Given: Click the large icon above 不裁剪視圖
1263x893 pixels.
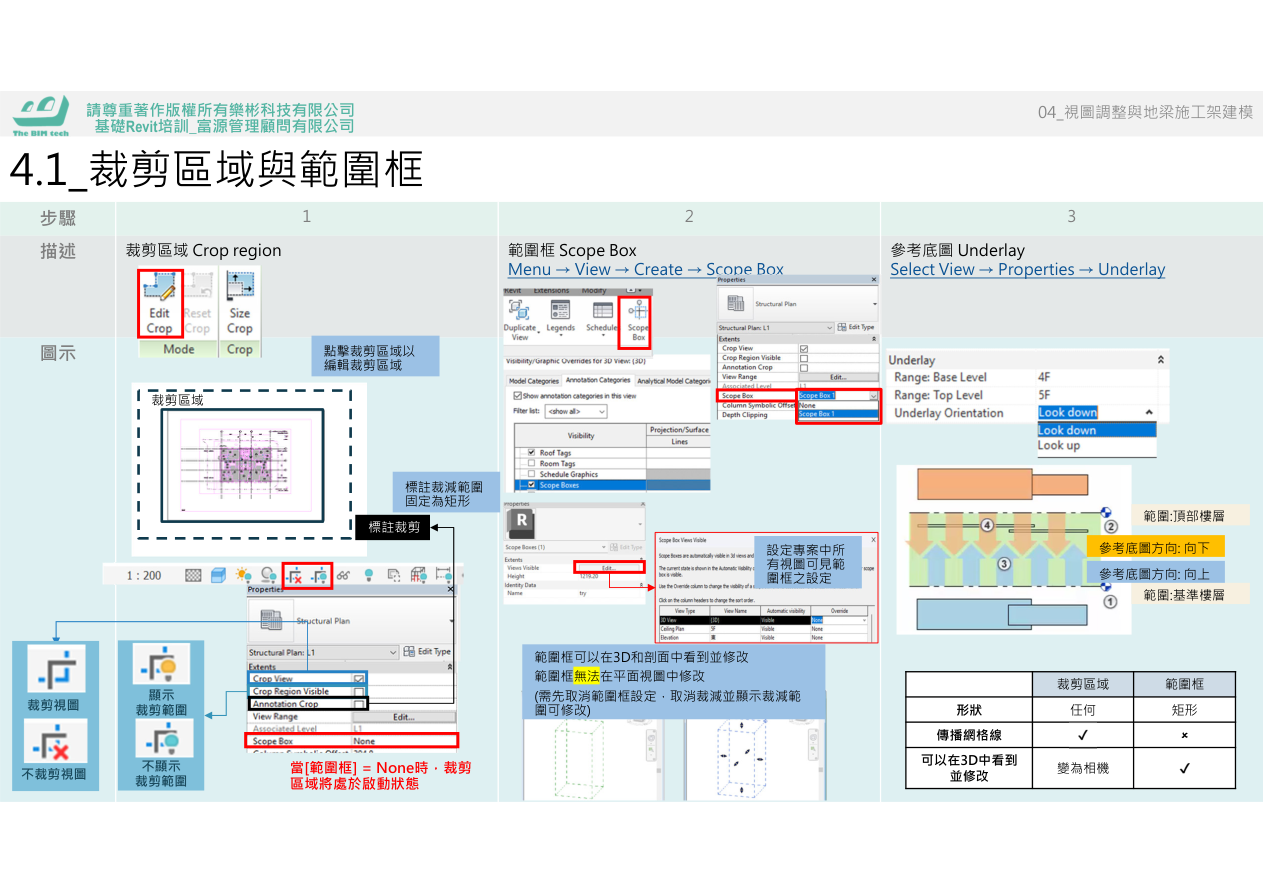Looking at the screenshot, I should click(x=56, y=741).
